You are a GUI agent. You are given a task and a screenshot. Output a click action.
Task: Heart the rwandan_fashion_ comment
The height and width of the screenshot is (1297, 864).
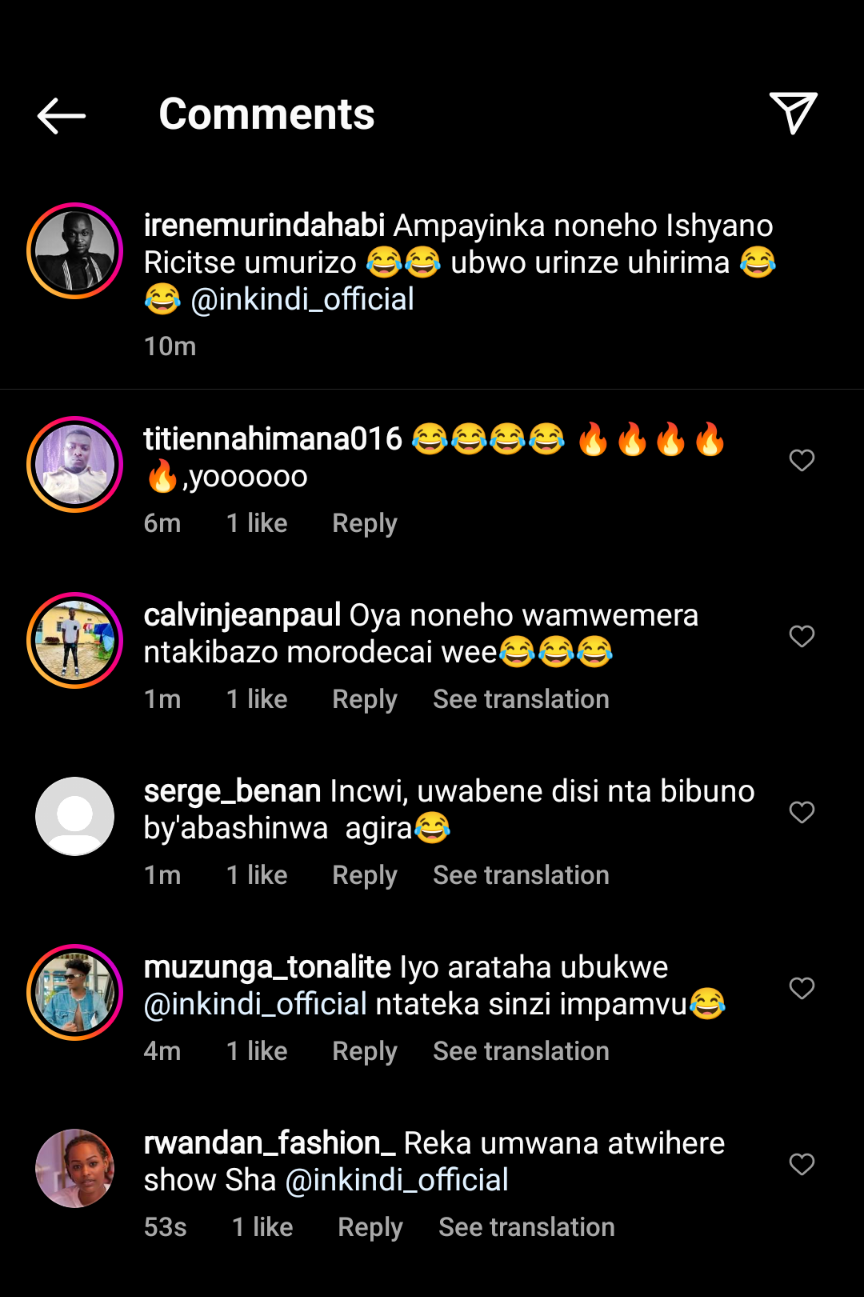pos(802,1164)
